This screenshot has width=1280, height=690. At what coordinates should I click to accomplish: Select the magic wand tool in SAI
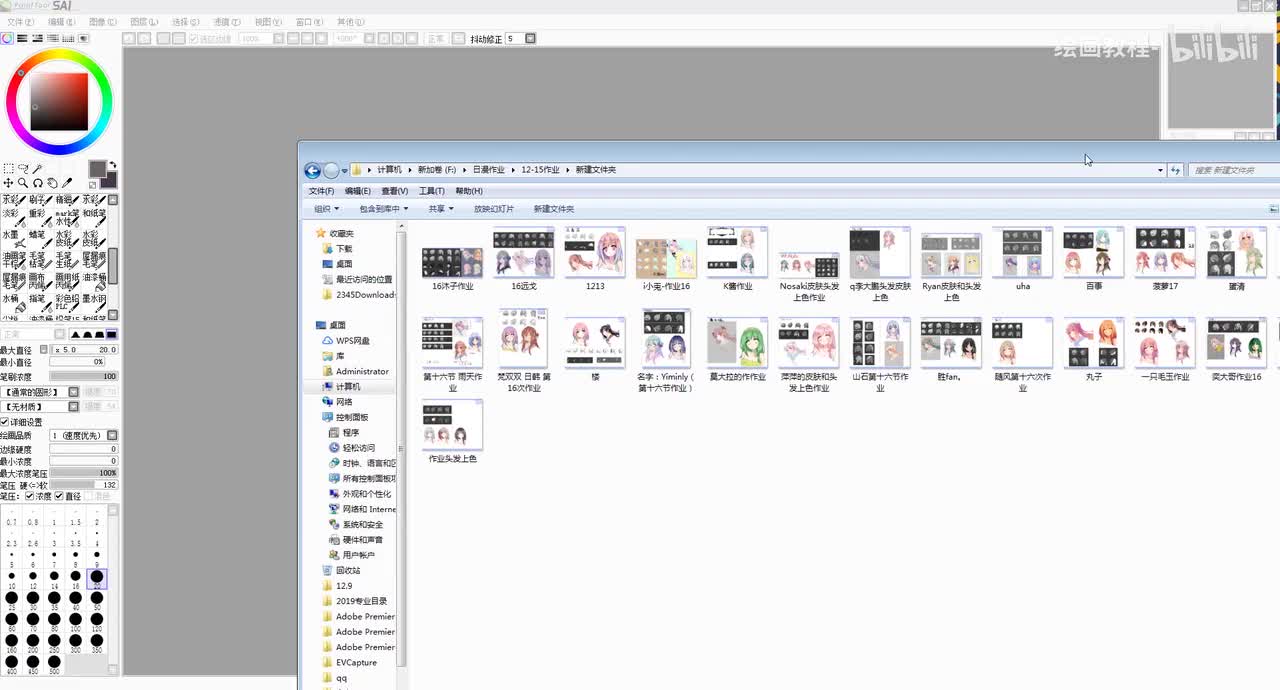37,169
